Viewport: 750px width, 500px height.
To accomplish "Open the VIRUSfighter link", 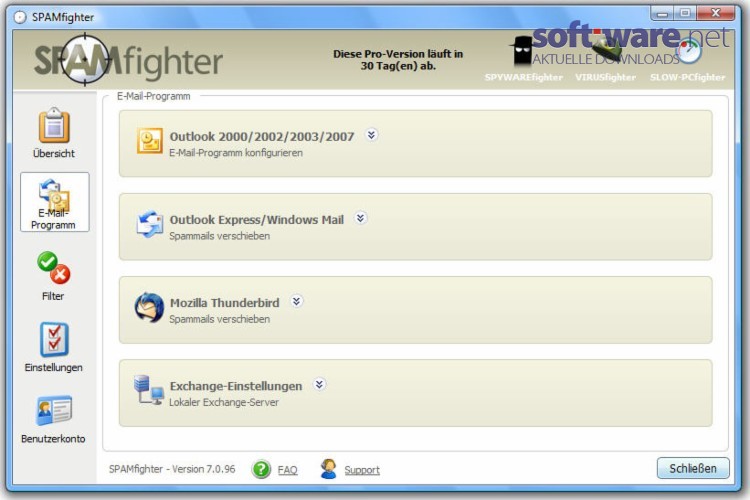I will tap(606, 77).
